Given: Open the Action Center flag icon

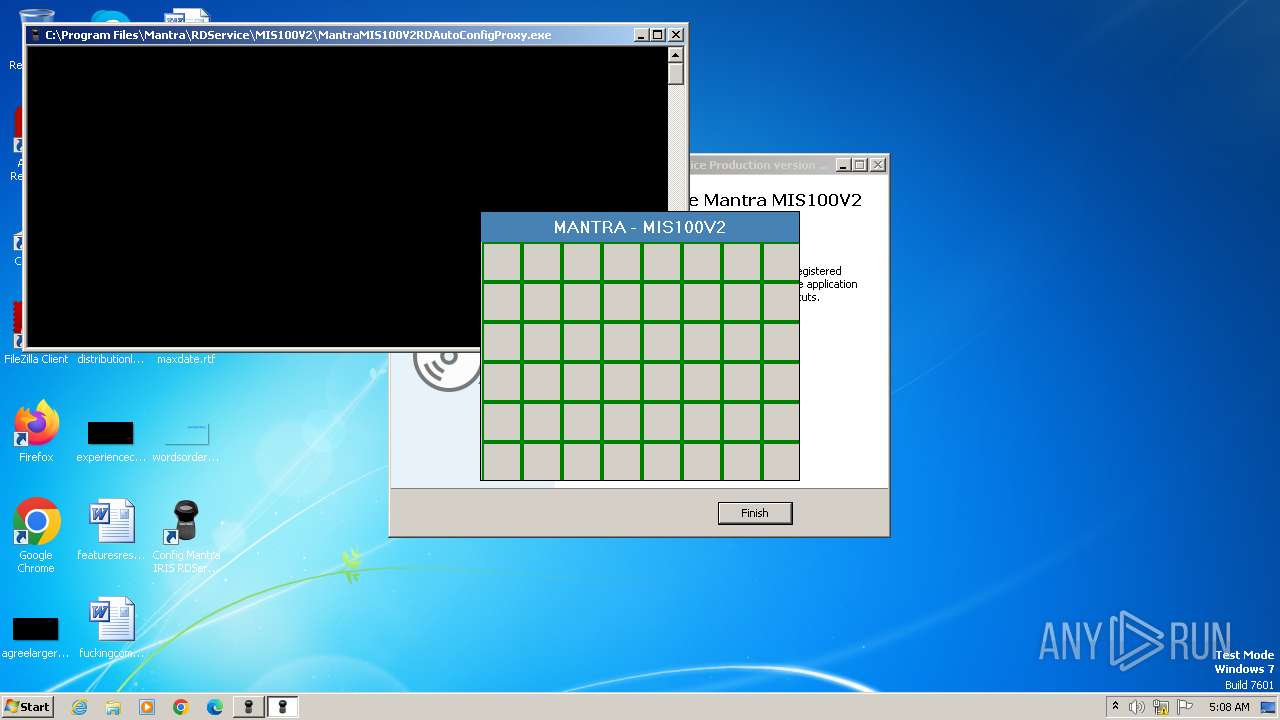Looking at the screenshot, I should pos(1185,707).
